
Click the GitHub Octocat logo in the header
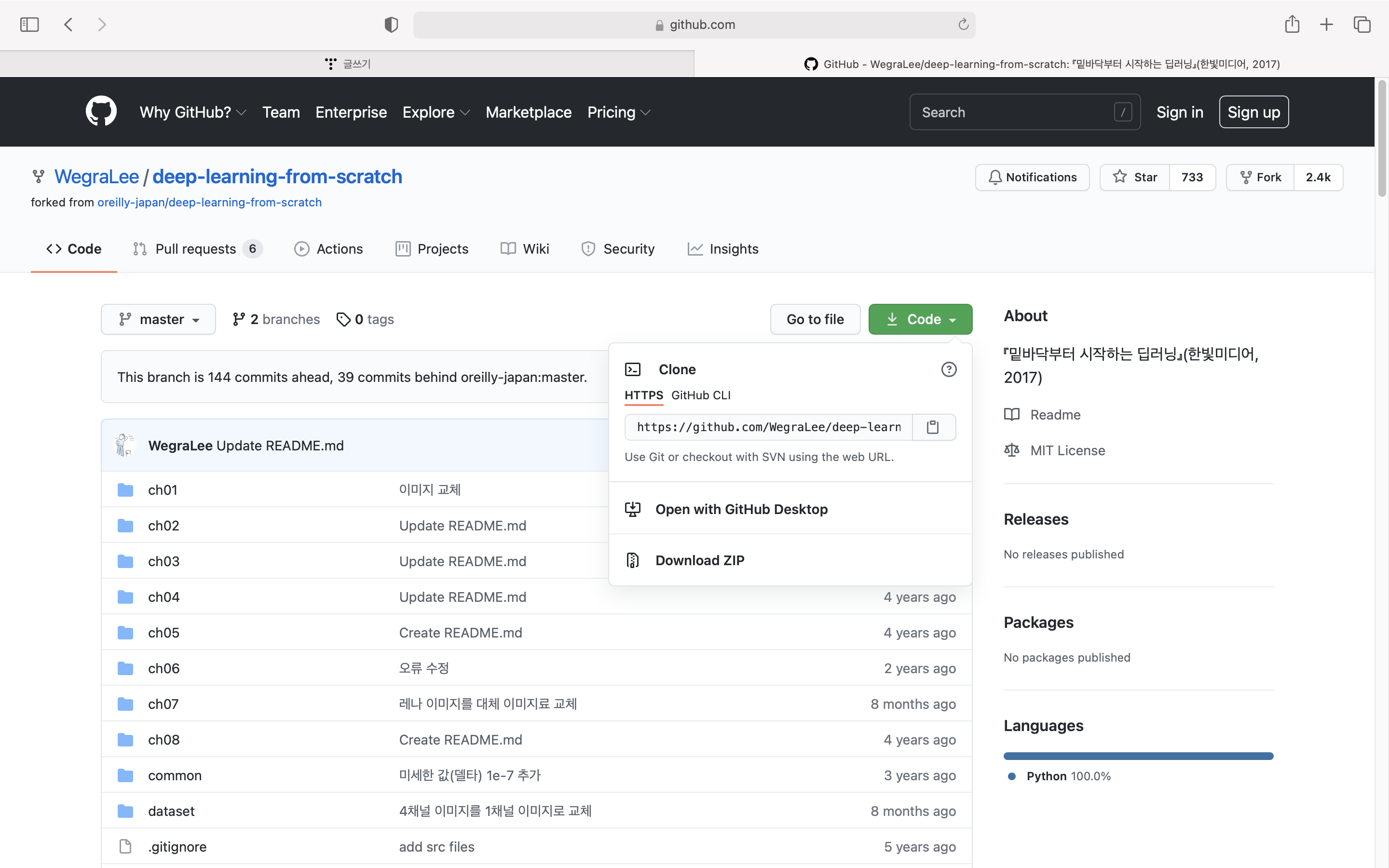(x=101, y=111)
